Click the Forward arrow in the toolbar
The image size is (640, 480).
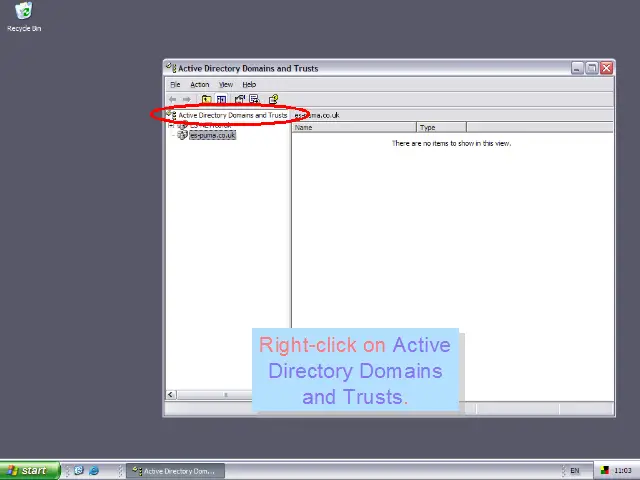point(187,99)
